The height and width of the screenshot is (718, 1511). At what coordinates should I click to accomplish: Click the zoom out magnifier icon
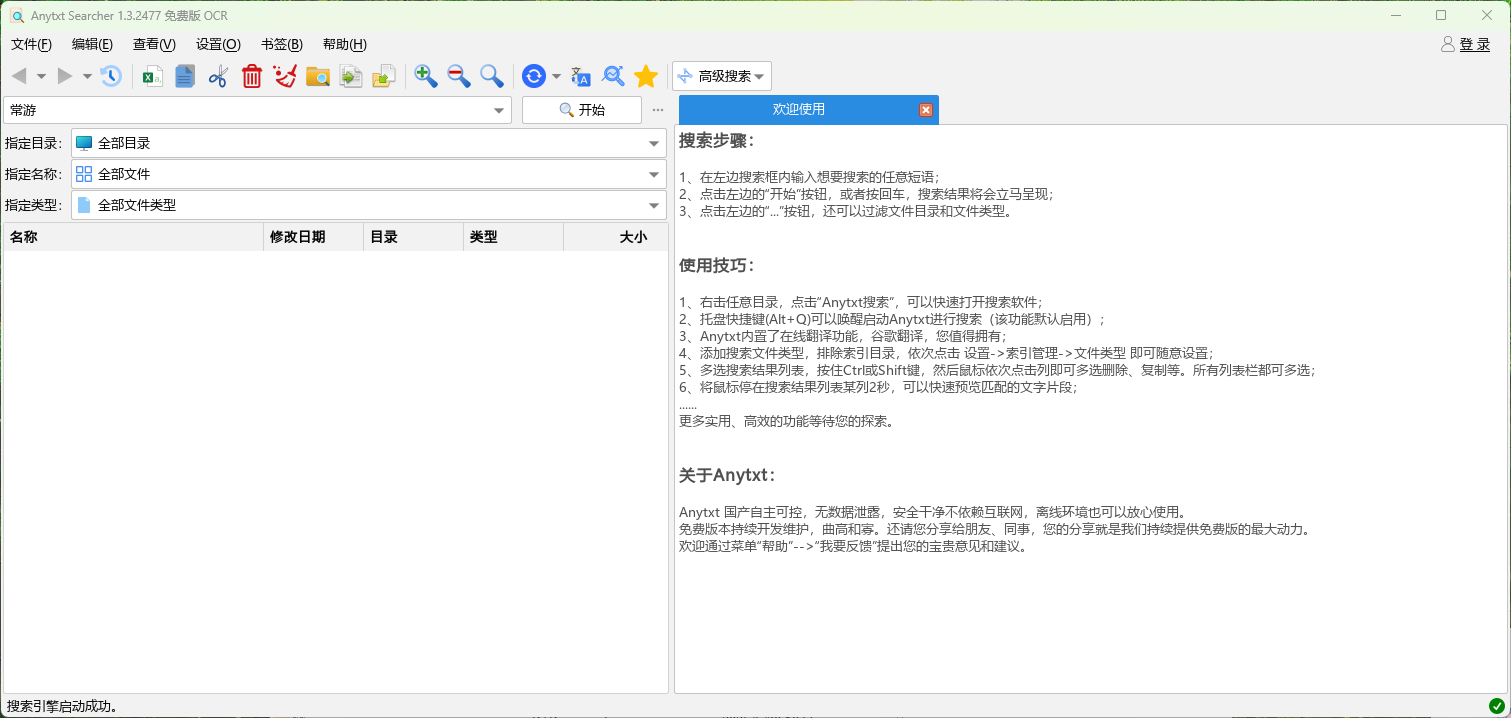459,76
